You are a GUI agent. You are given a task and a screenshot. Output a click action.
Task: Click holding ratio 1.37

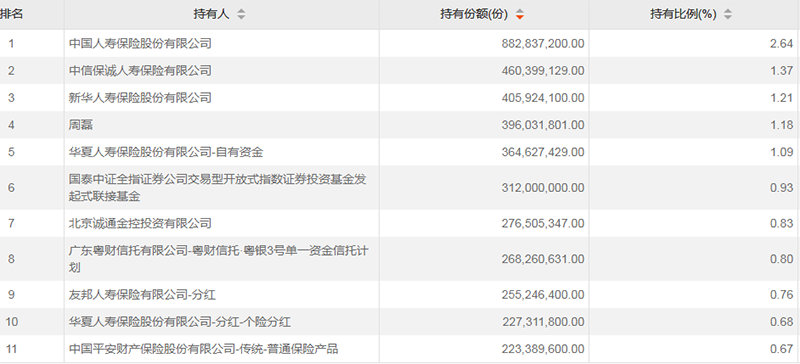click(782, 70)
